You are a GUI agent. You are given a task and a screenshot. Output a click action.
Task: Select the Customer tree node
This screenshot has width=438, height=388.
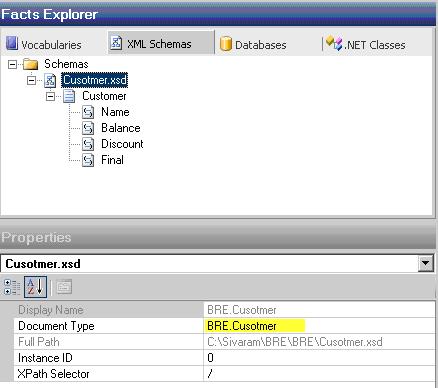pyautogui.click(x=104, y=96)
